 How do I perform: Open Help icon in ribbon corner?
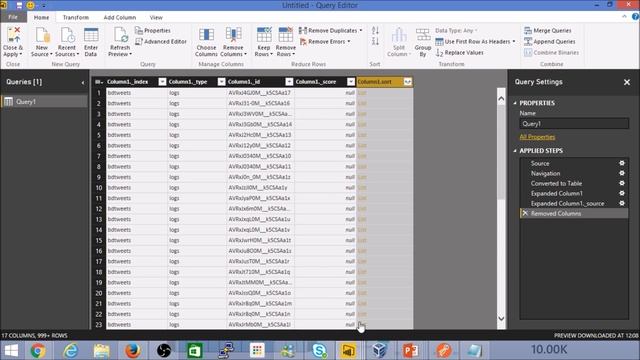pyautogui.click(x=635, y=17)
